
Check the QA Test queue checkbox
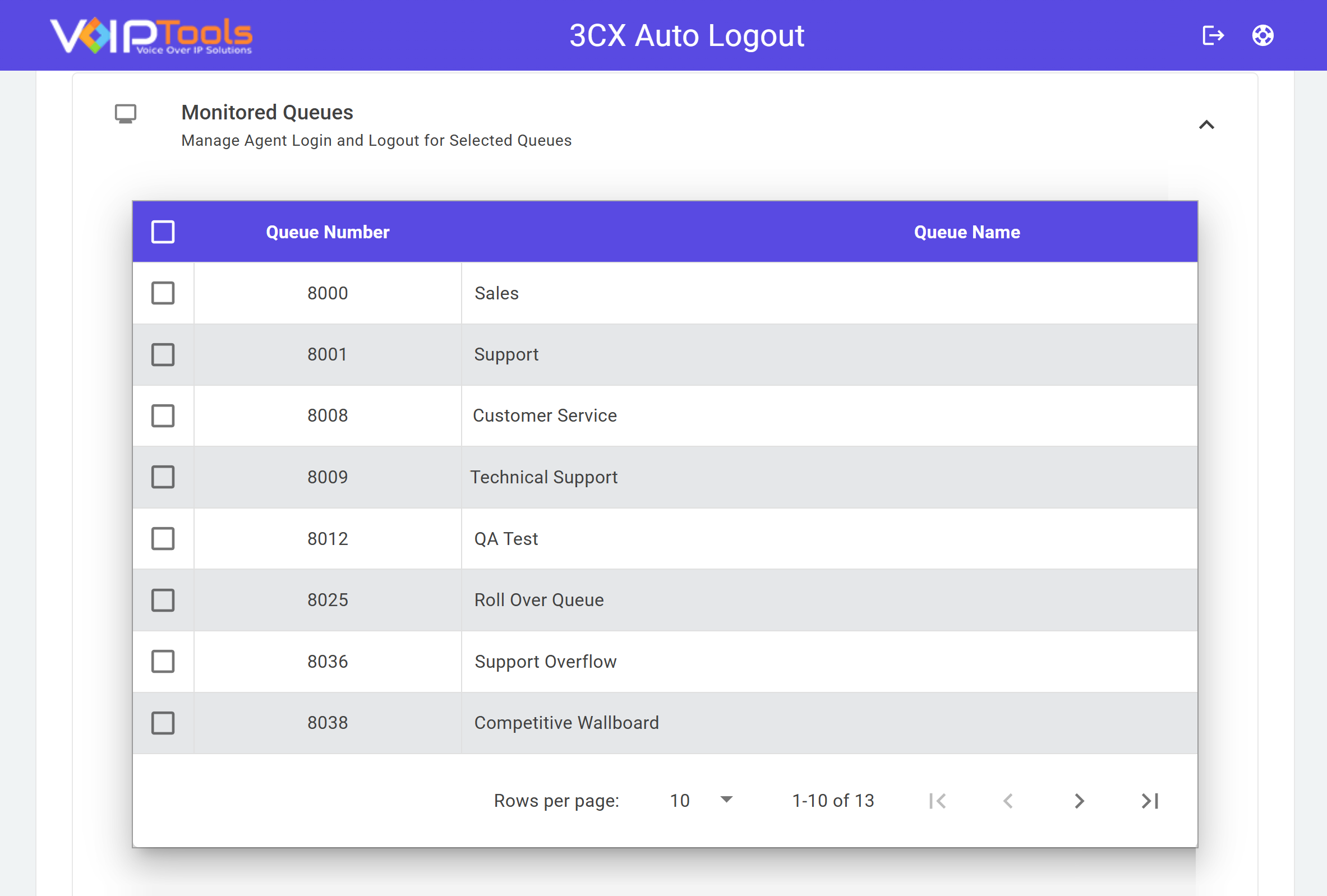click(x=163, y=538)
